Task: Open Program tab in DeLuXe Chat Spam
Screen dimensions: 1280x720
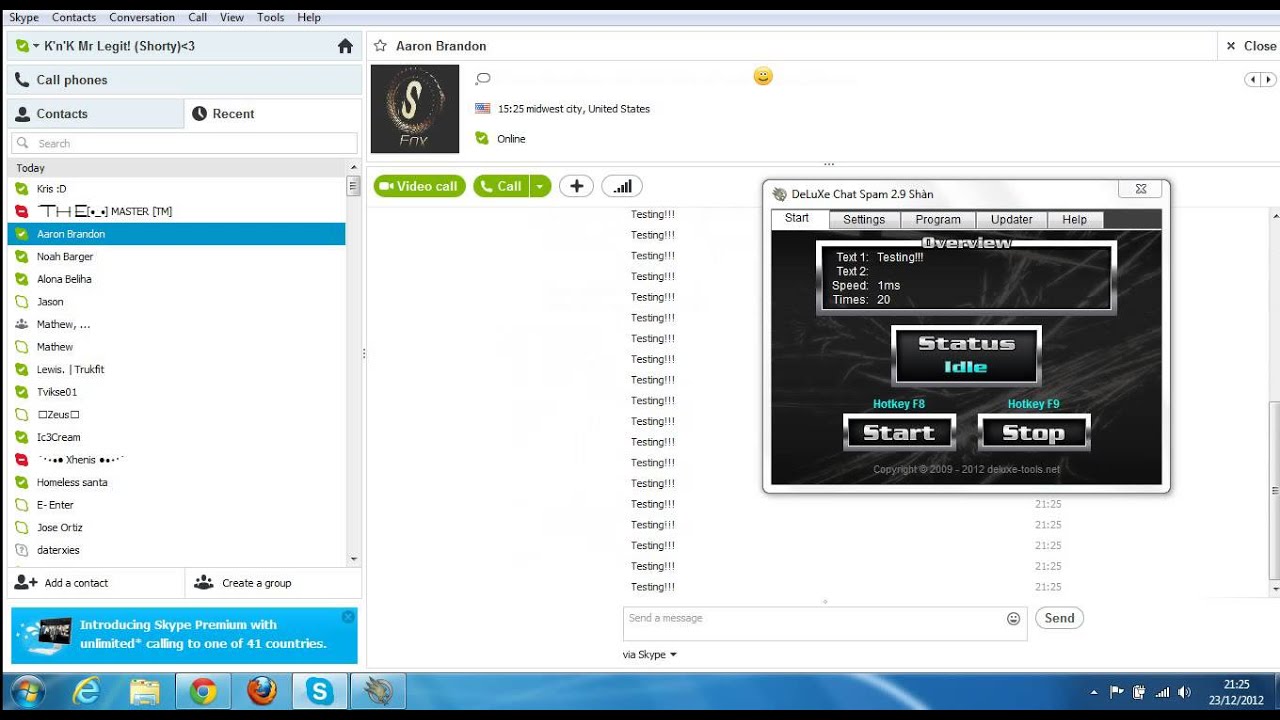Action: tap(938, 220)
